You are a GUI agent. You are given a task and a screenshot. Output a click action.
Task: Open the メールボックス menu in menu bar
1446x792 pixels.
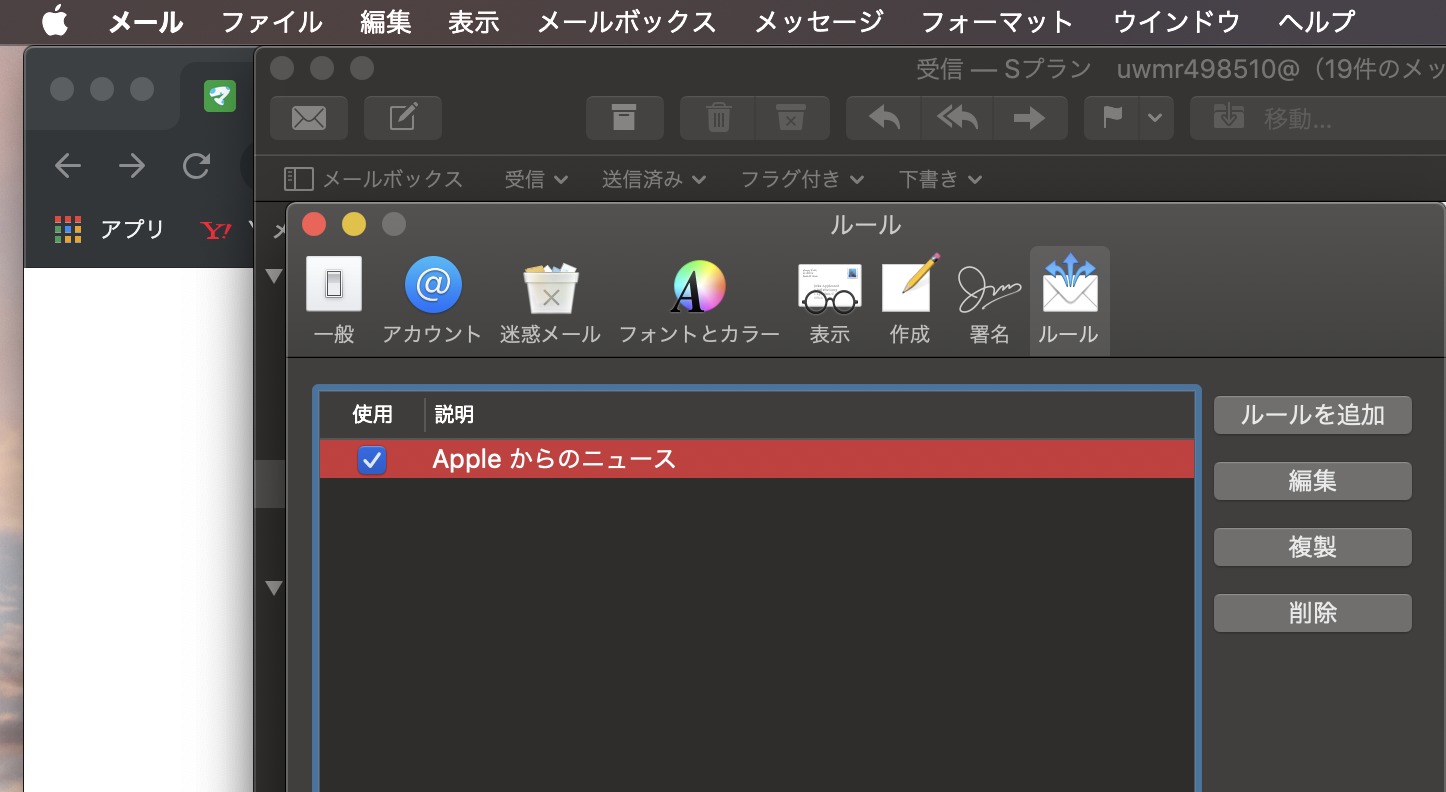click(626, 21)
